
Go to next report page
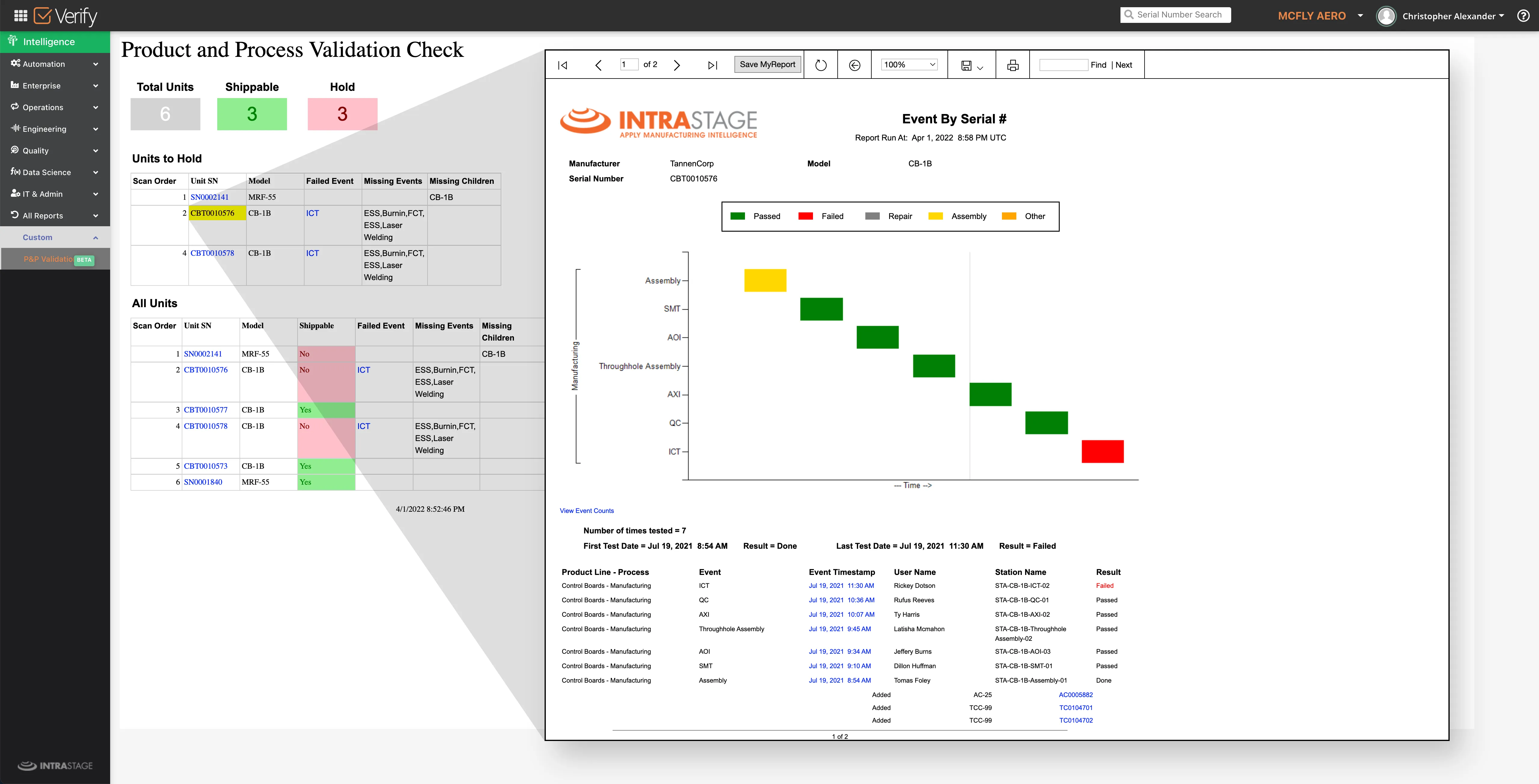(x=676, y=65)
